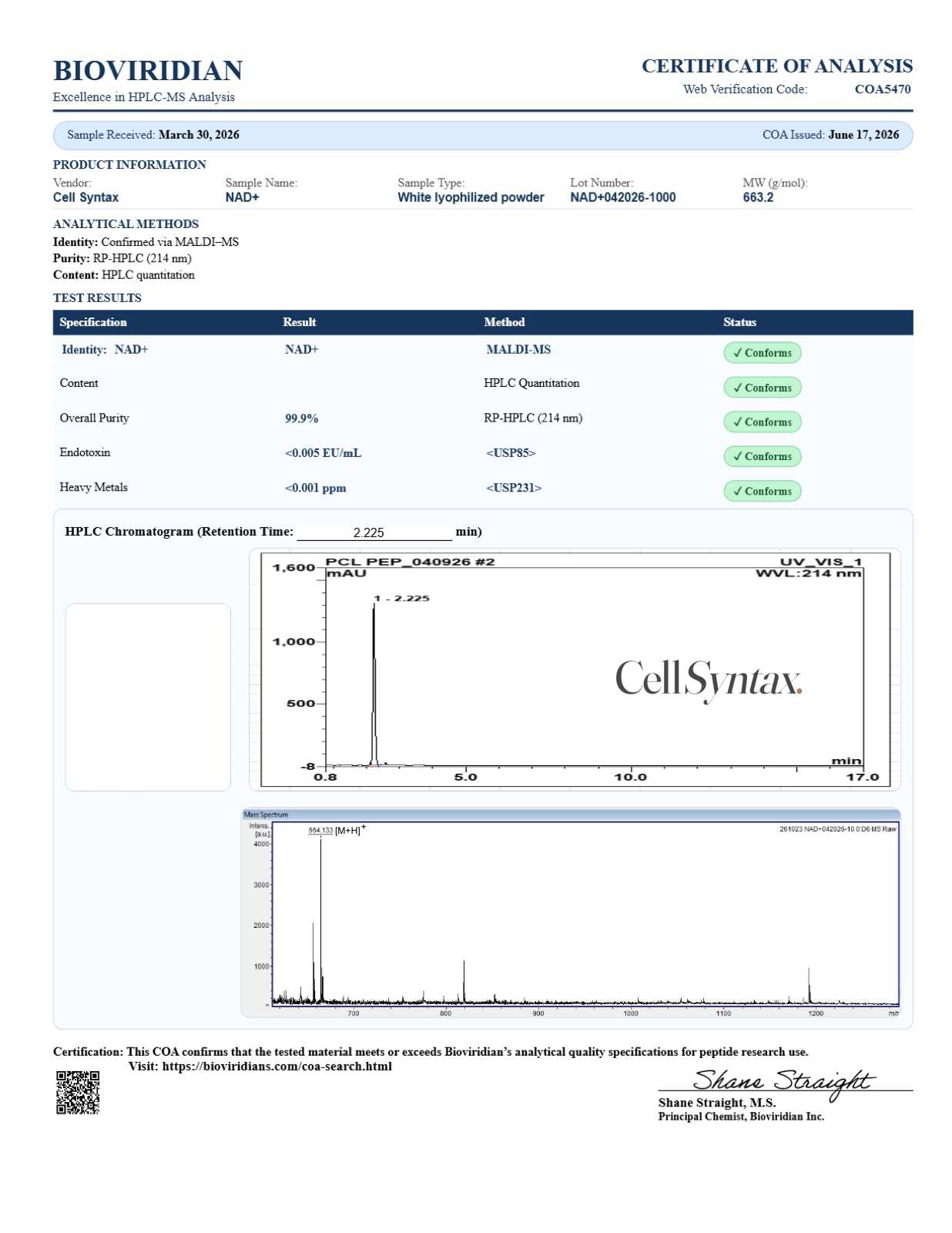
Task: Click the Method column header
Action: 504,322
